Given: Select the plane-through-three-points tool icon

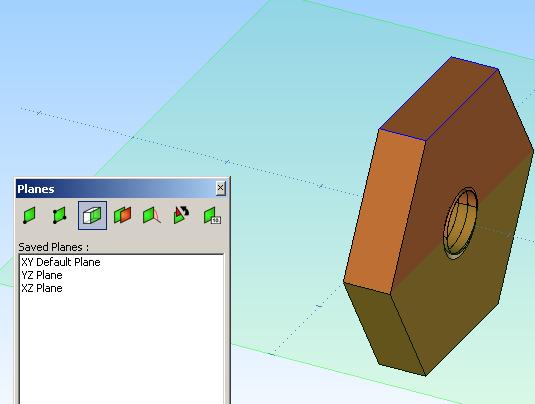Looking at the screenshot, I should point(59,215).
